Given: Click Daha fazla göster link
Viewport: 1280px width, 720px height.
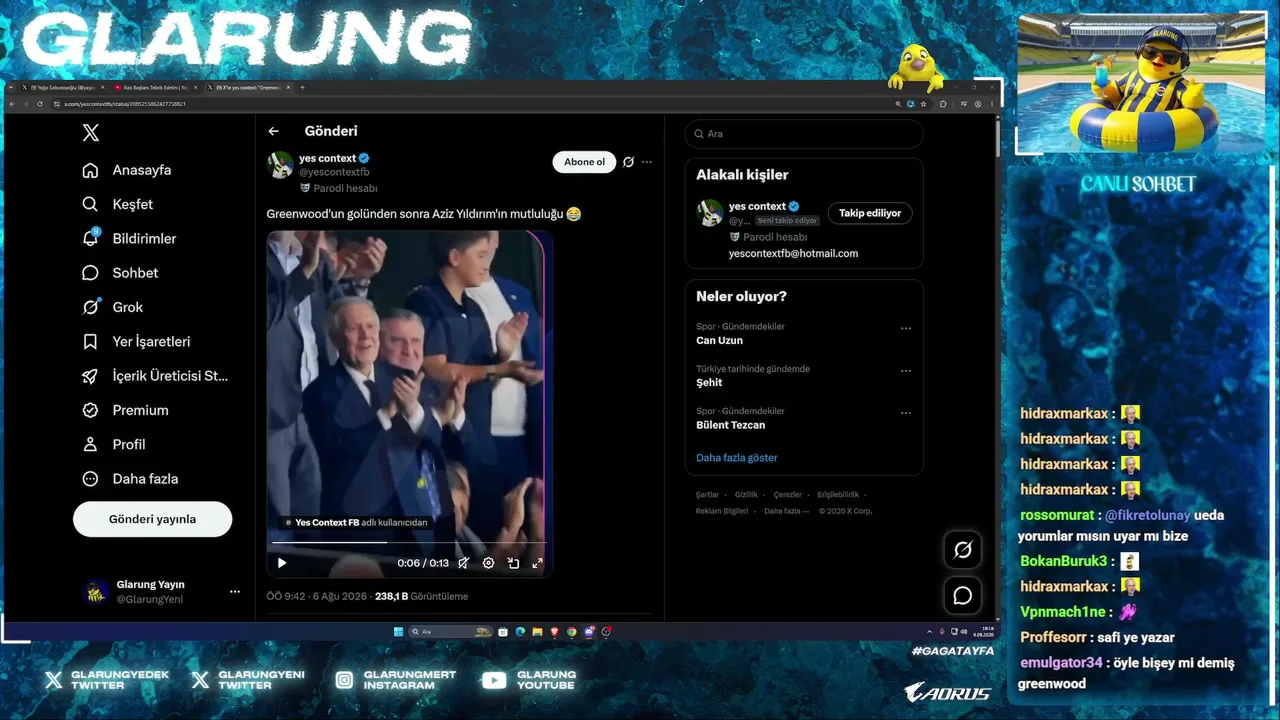Looking at the screenshot, I should [x=737, y=457].
